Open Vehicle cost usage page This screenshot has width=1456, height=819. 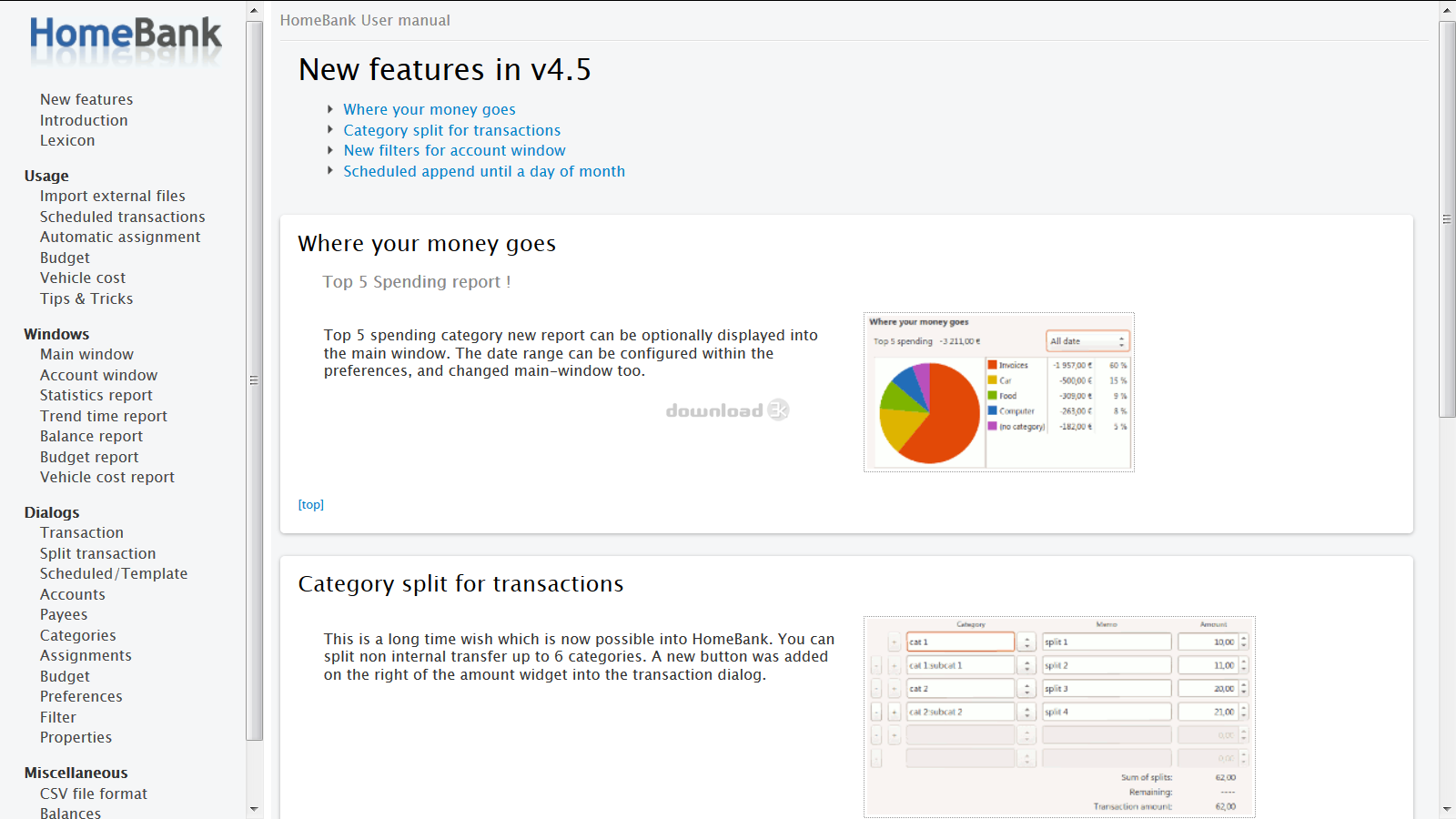(83, 278)
